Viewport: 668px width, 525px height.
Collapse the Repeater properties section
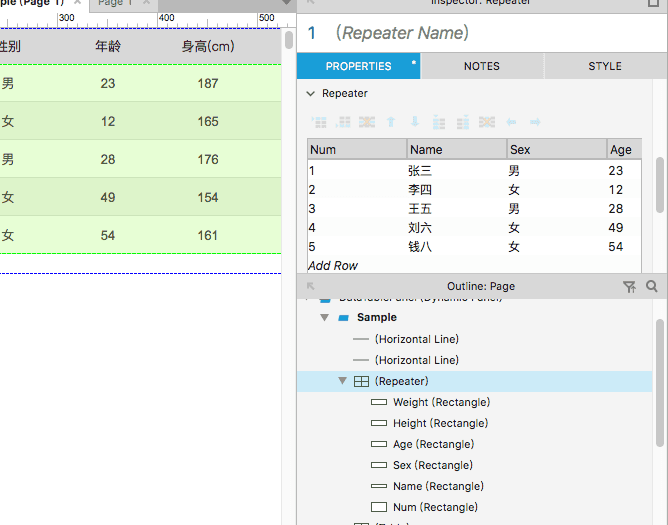[311, 94]
